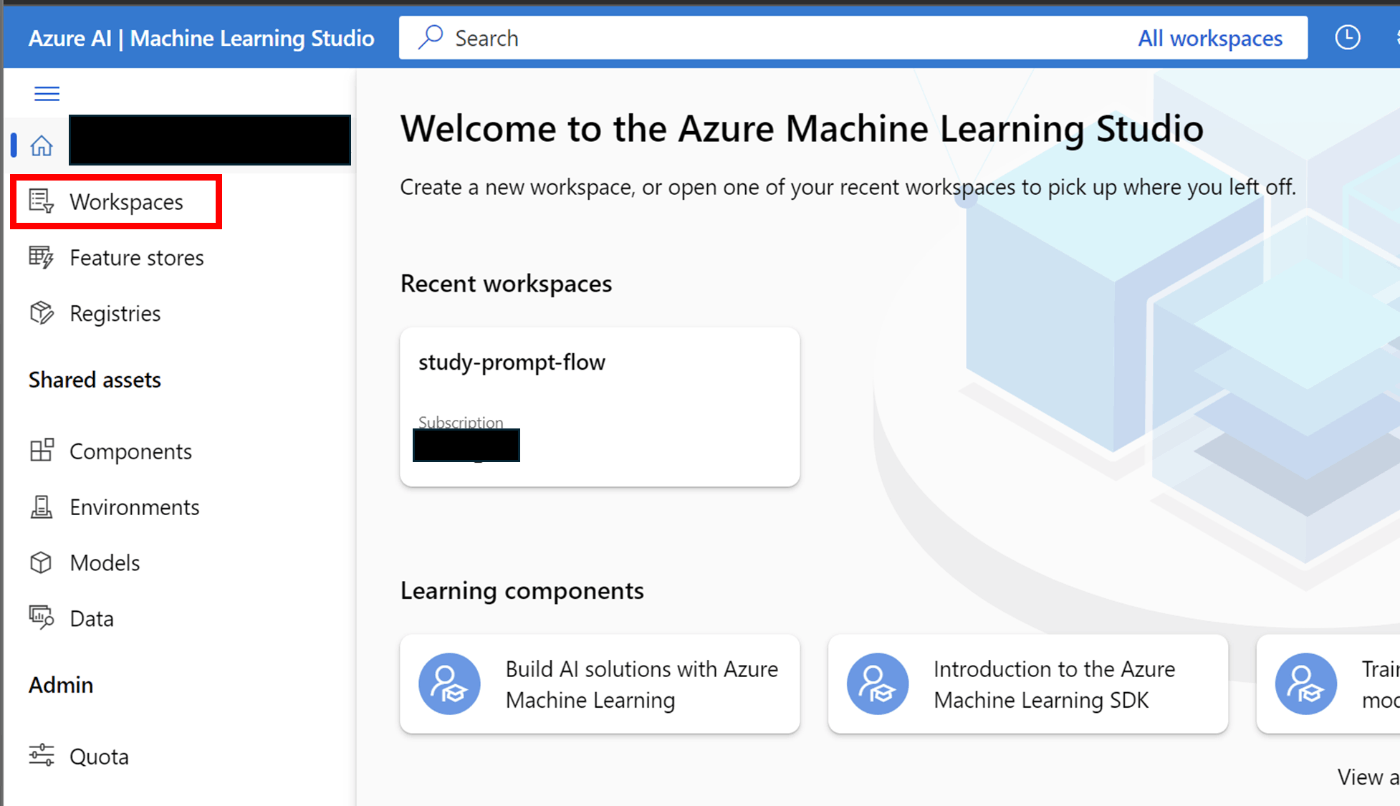Open Registries in the sidebar
1400x806 pixels.
click(x=115, y=314)
